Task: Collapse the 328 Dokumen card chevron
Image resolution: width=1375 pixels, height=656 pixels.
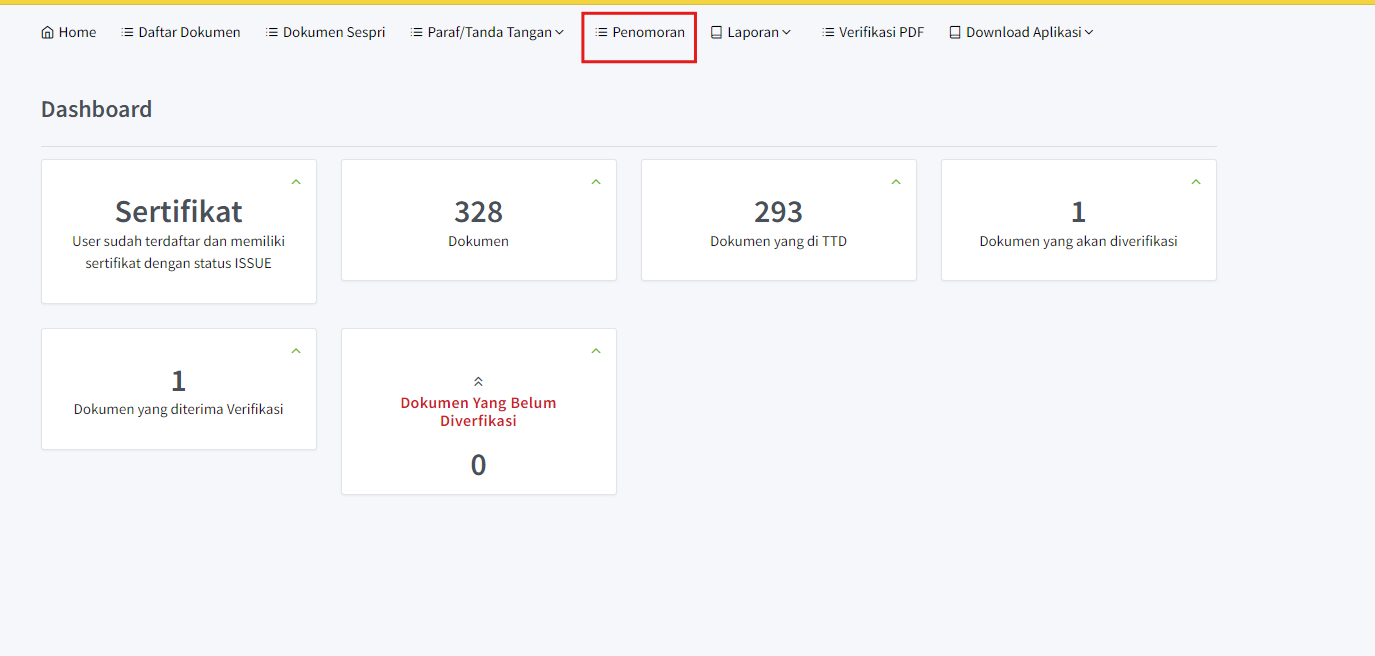Action: coord(596,182)
